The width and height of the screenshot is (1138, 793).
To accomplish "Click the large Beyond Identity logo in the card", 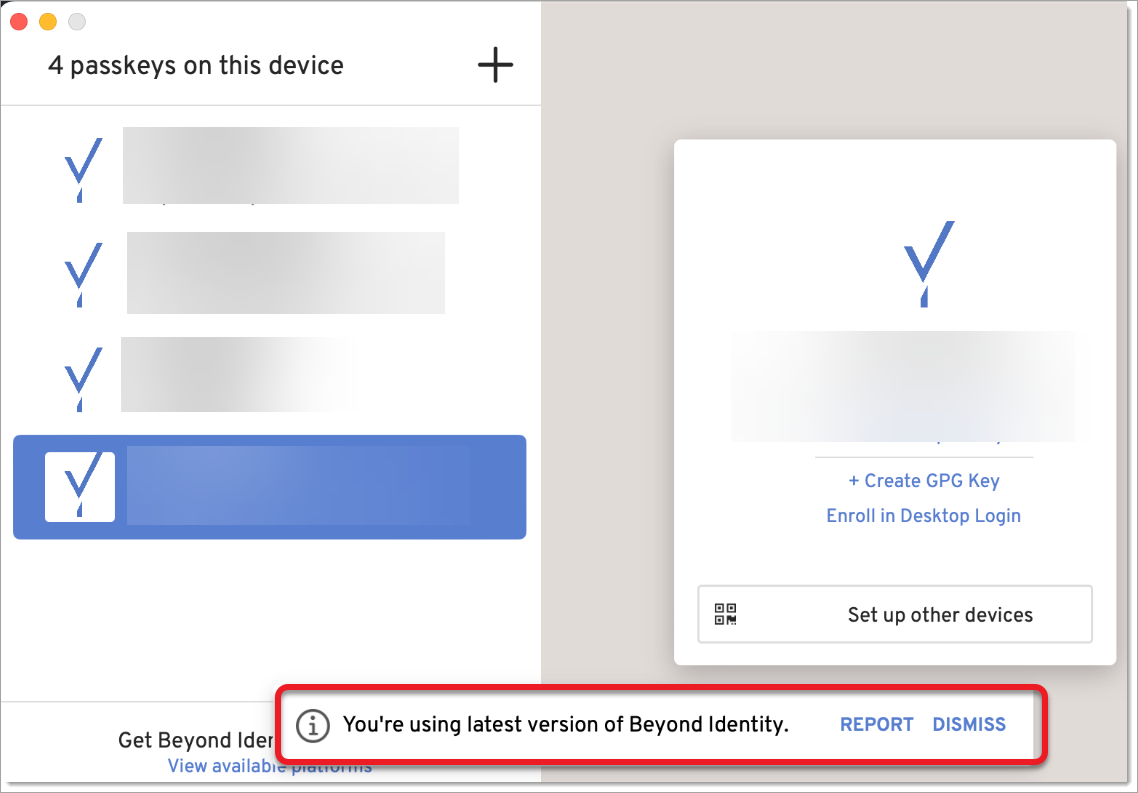I will (x=928, y=263).
